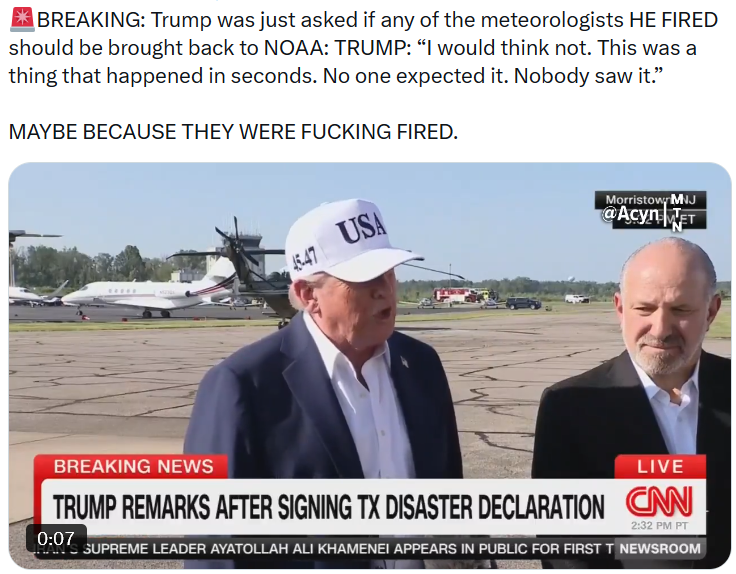Click the CNN logo on the chyron

658,501
